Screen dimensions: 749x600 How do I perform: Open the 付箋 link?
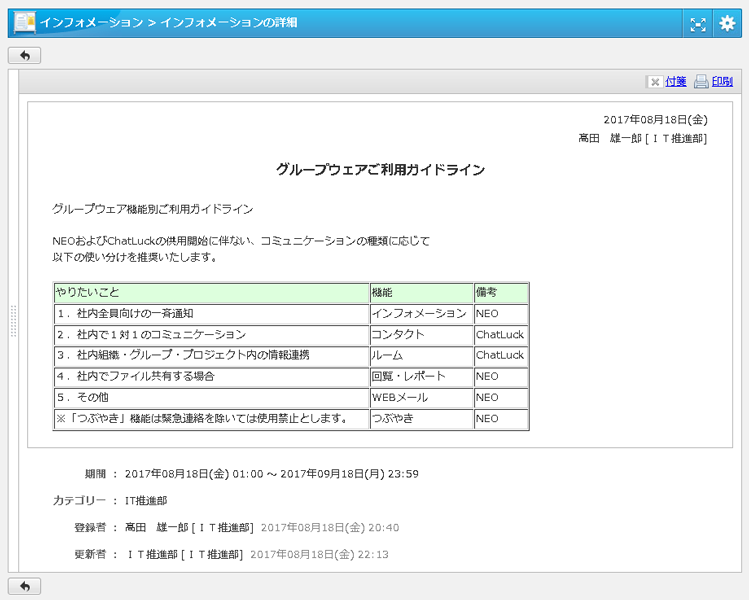click(676, 82)
